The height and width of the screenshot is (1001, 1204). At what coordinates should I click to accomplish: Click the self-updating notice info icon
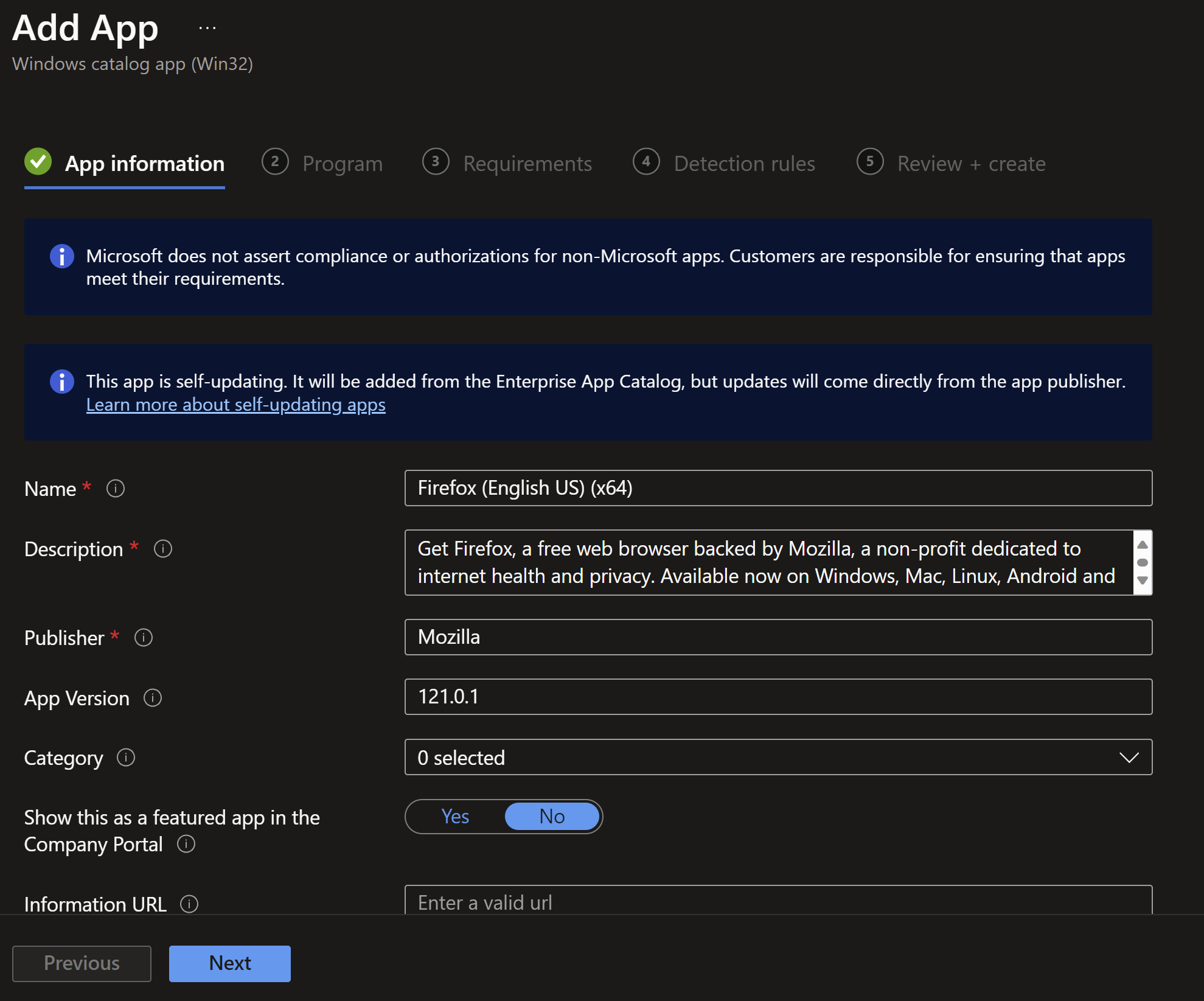[x=62, y=382]
